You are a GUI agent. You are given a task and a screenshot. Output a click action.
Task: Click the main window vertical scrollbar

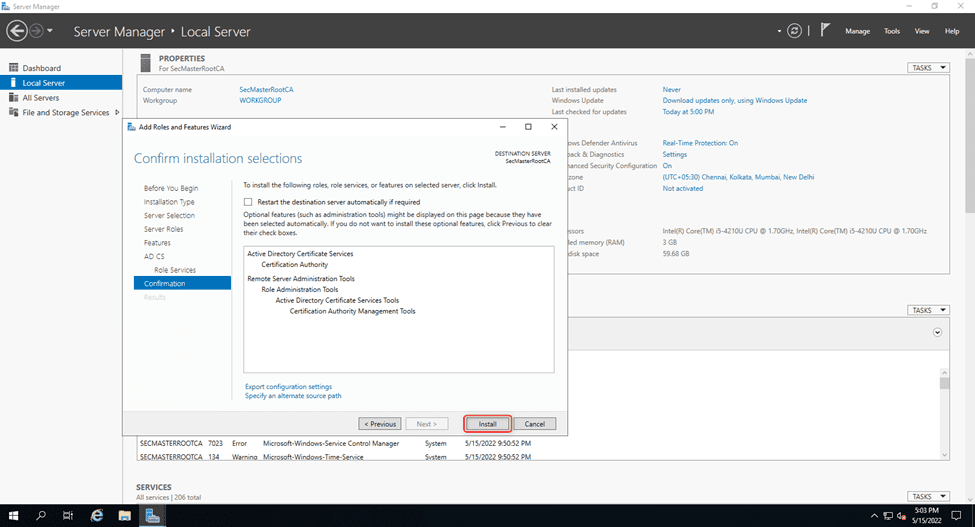pos(970,277)
